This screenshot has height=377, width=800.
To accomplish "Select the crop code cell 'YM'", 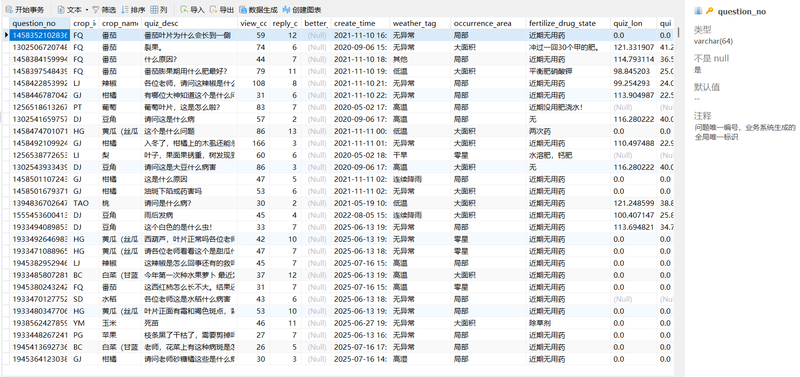I will (x=85, y=323).
